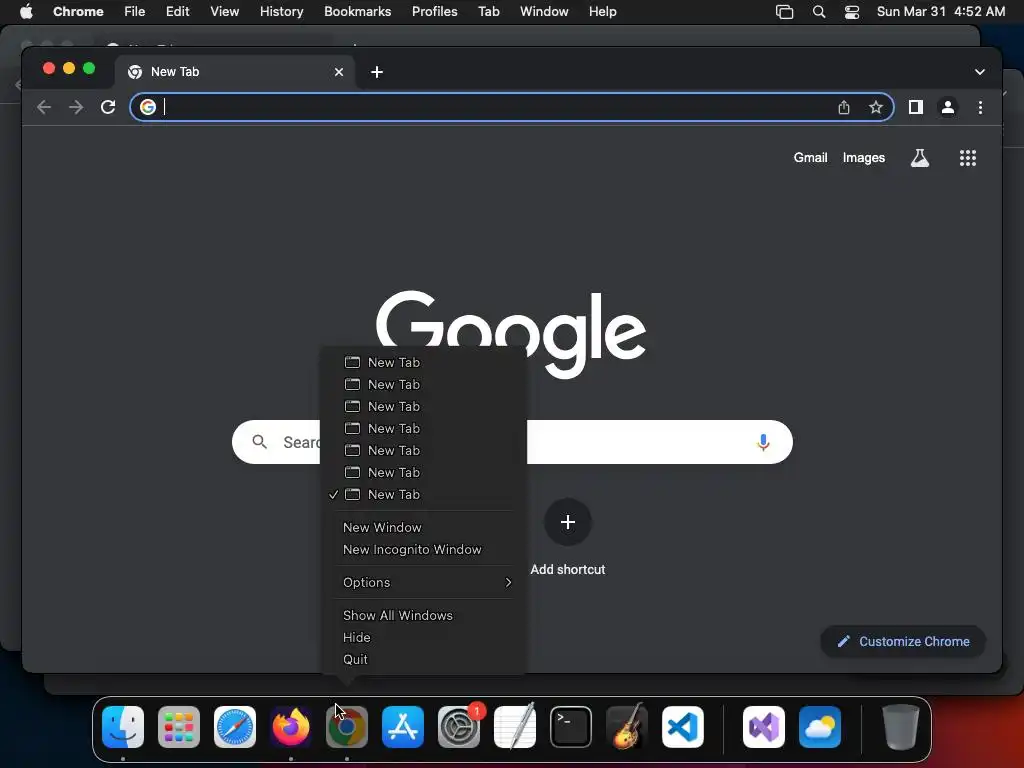Open the cloud weather app in the dock
Screen dimensions: 1024x768
(820, 727)
